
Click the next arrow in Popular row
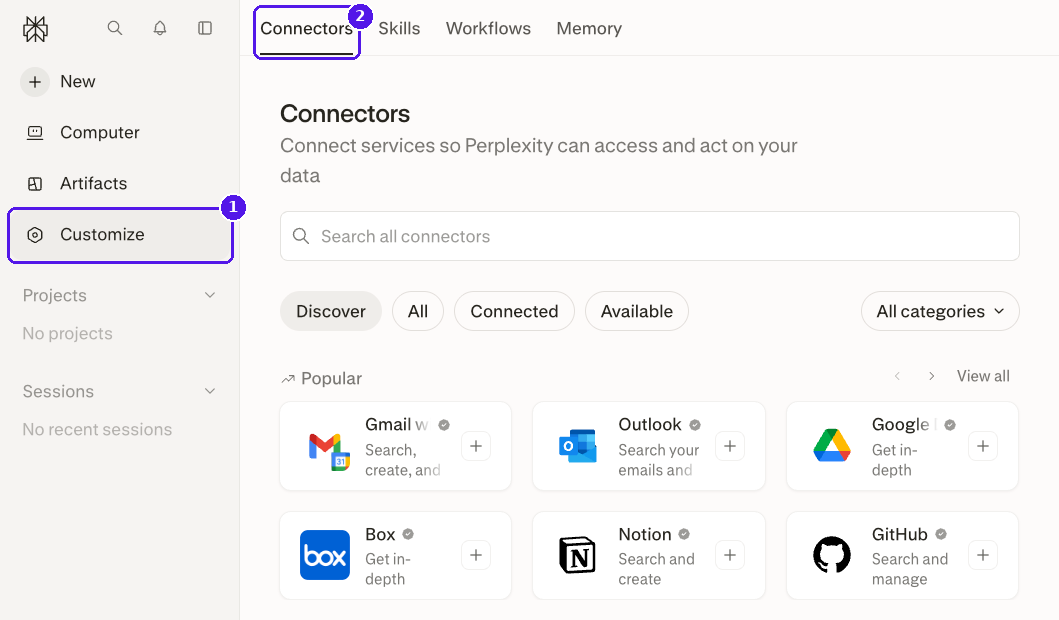click(x=931, y=376)
